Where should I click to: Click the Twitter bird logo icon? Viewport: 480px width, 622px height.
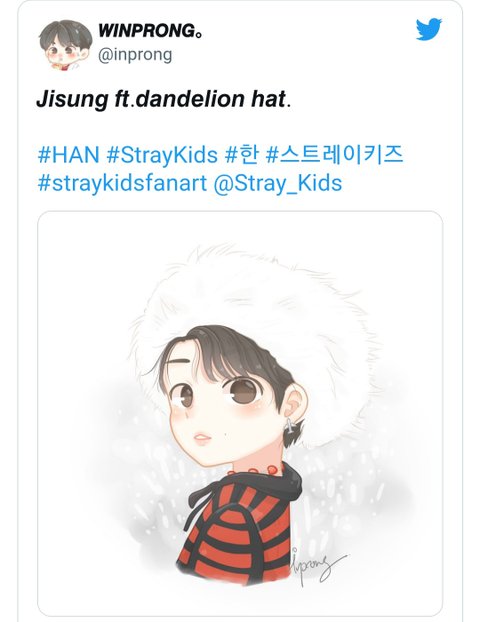tap(429, 29)
